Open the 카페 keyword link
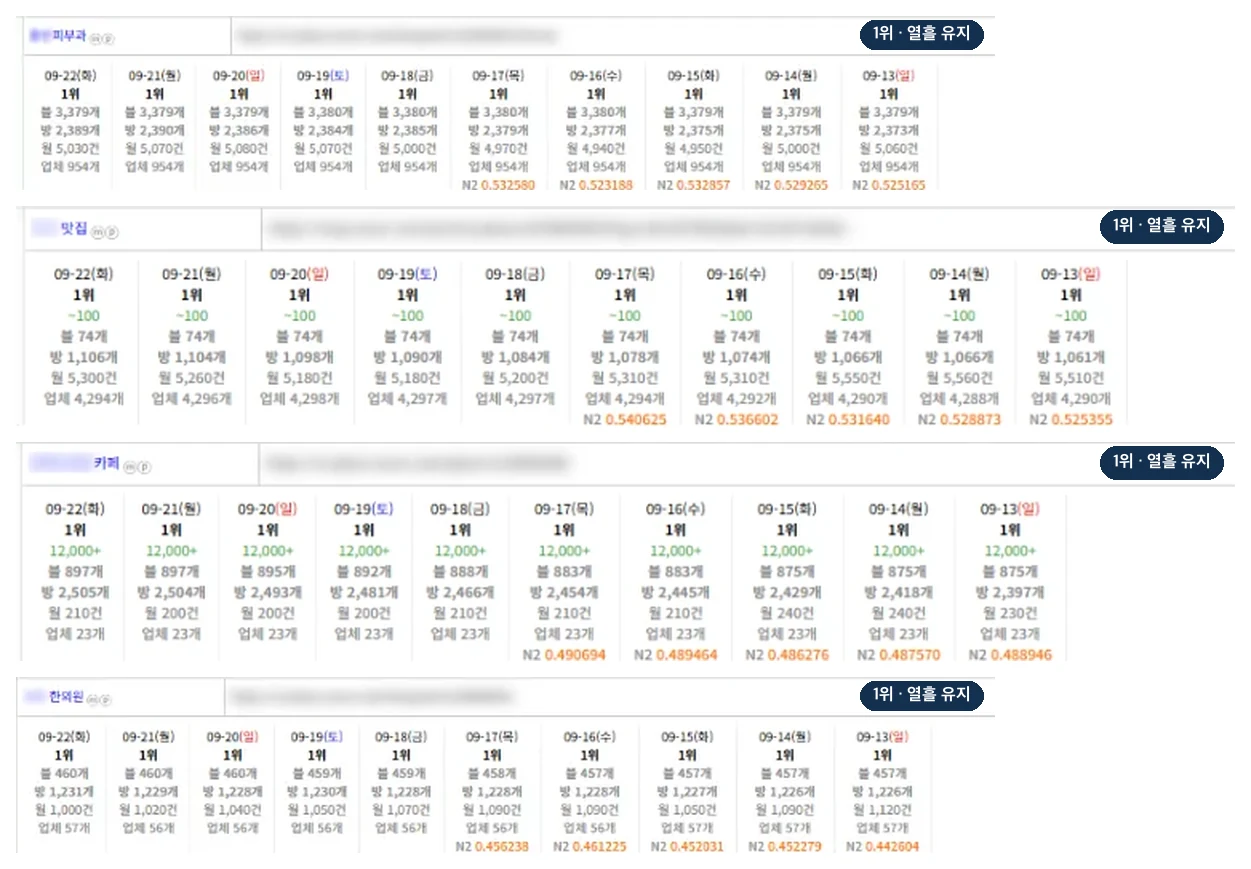 click(75, 463)
